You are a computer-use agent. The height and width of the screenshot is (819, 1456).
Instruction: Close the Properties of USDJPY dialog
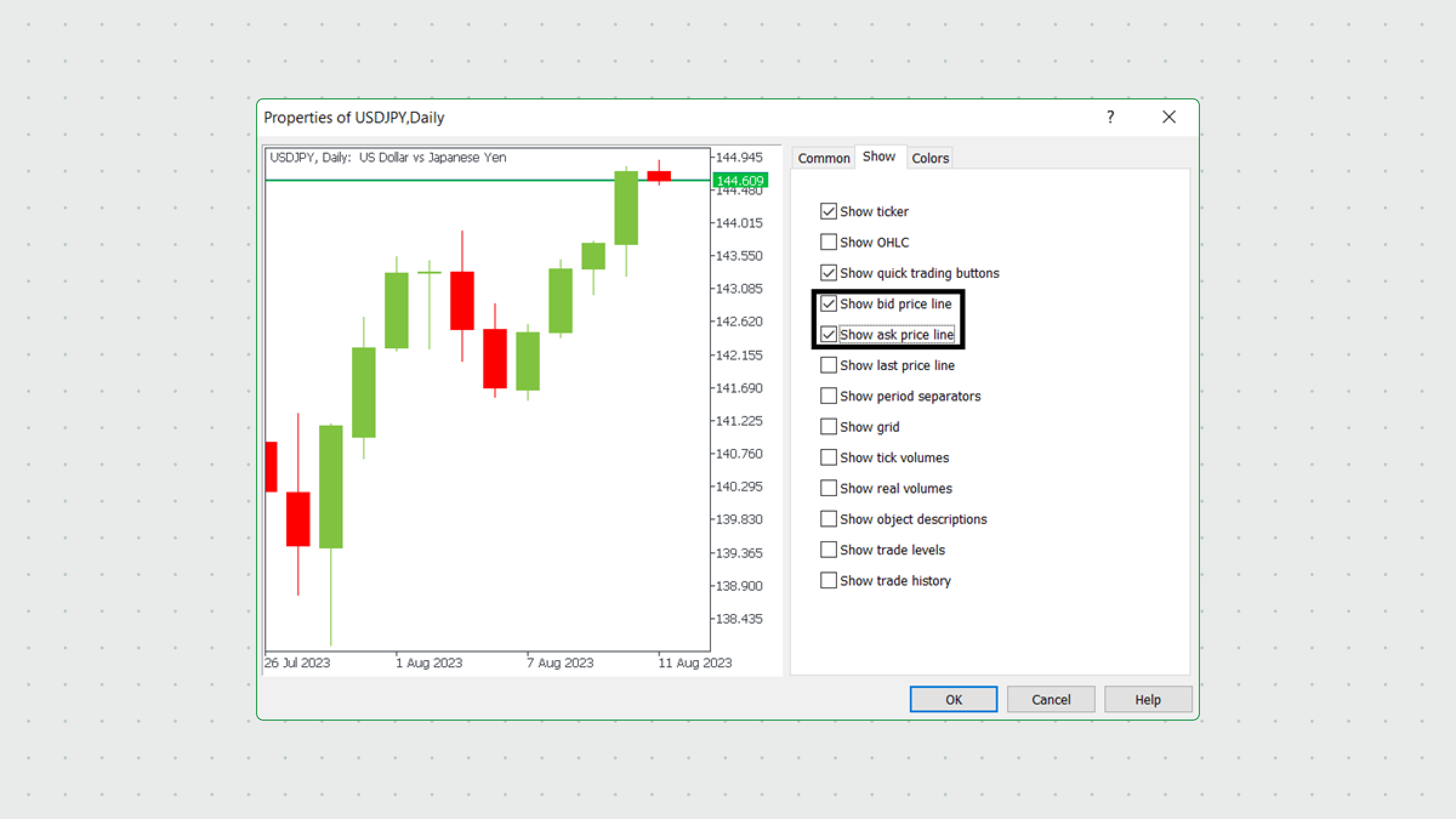tap(1168, 117)
